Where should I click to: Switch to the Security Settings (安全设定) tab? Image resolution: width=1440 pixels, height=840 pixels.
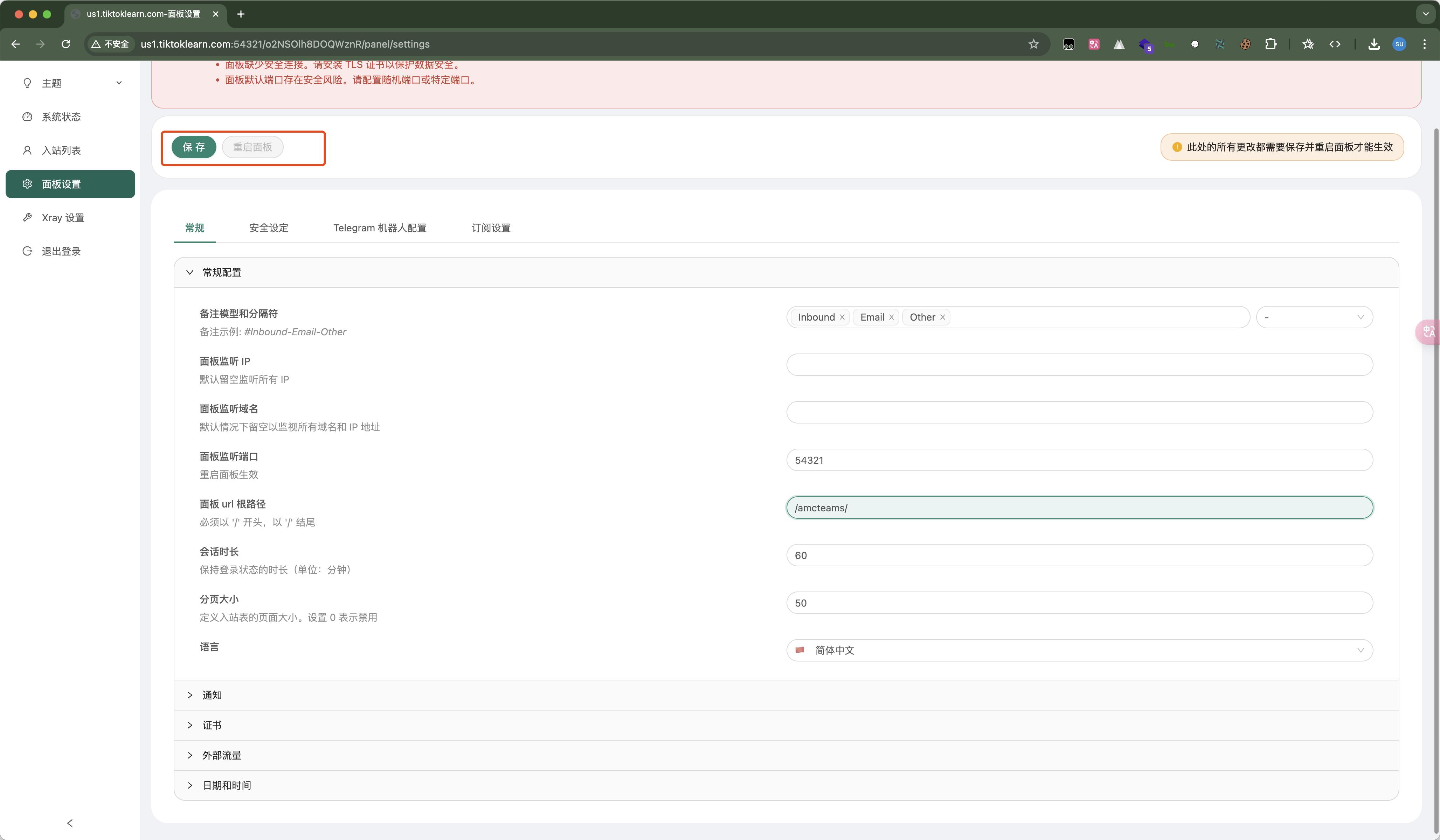[269, 228]
